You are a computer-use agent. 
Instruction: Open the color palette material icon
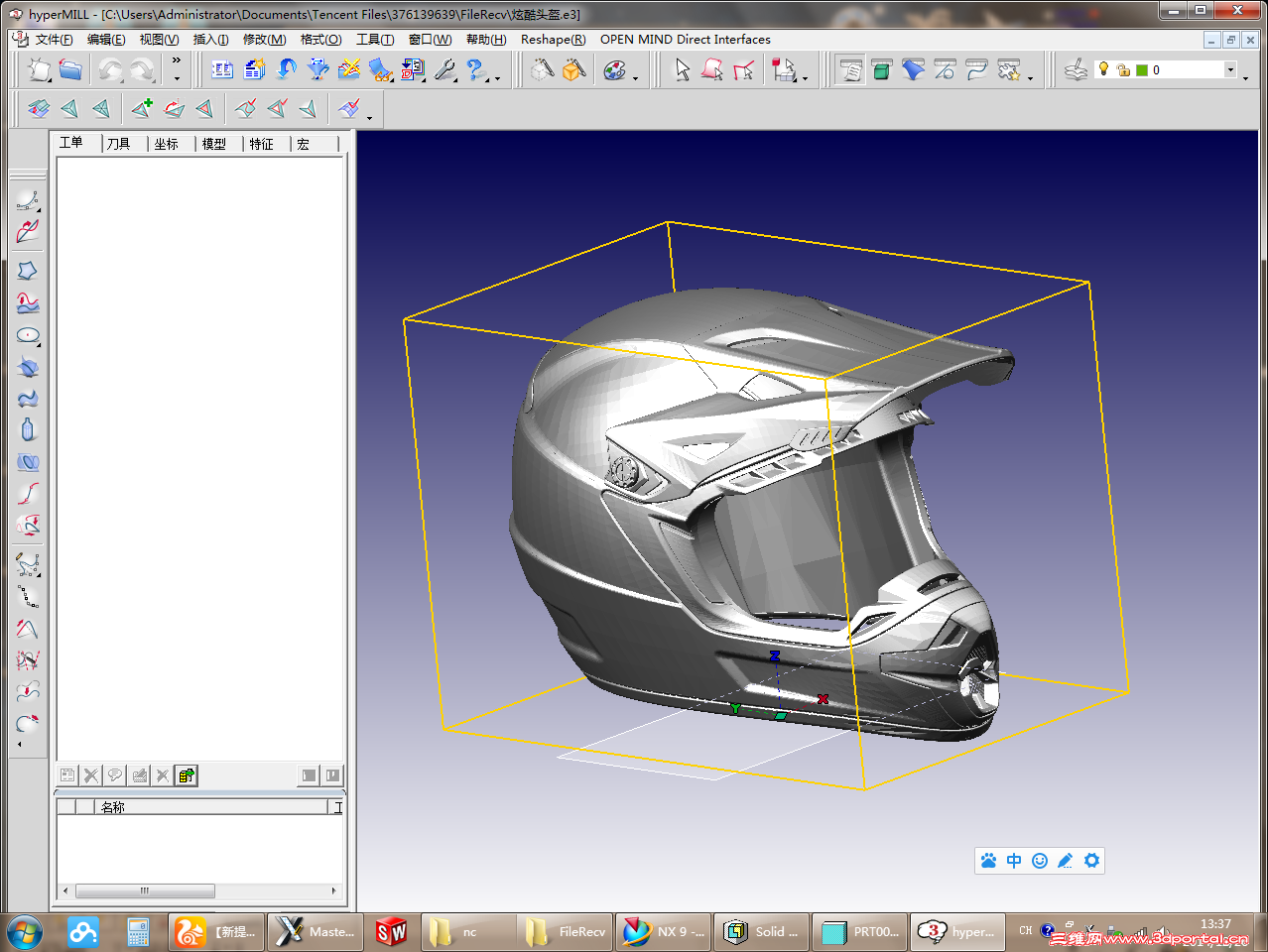coord(614,69)
